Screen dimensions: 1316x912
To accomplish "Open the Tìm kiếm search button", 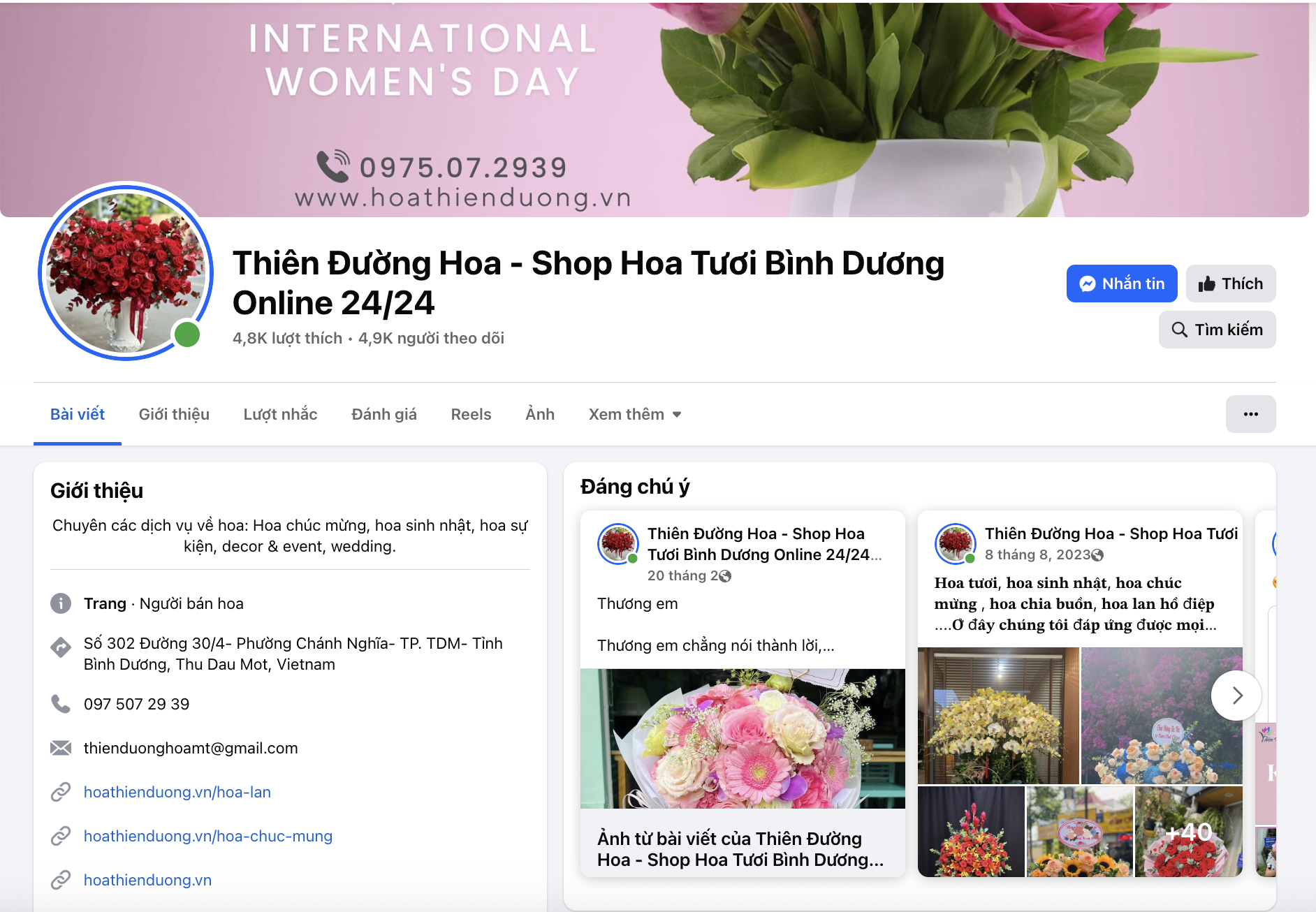I will point(1217,330).
